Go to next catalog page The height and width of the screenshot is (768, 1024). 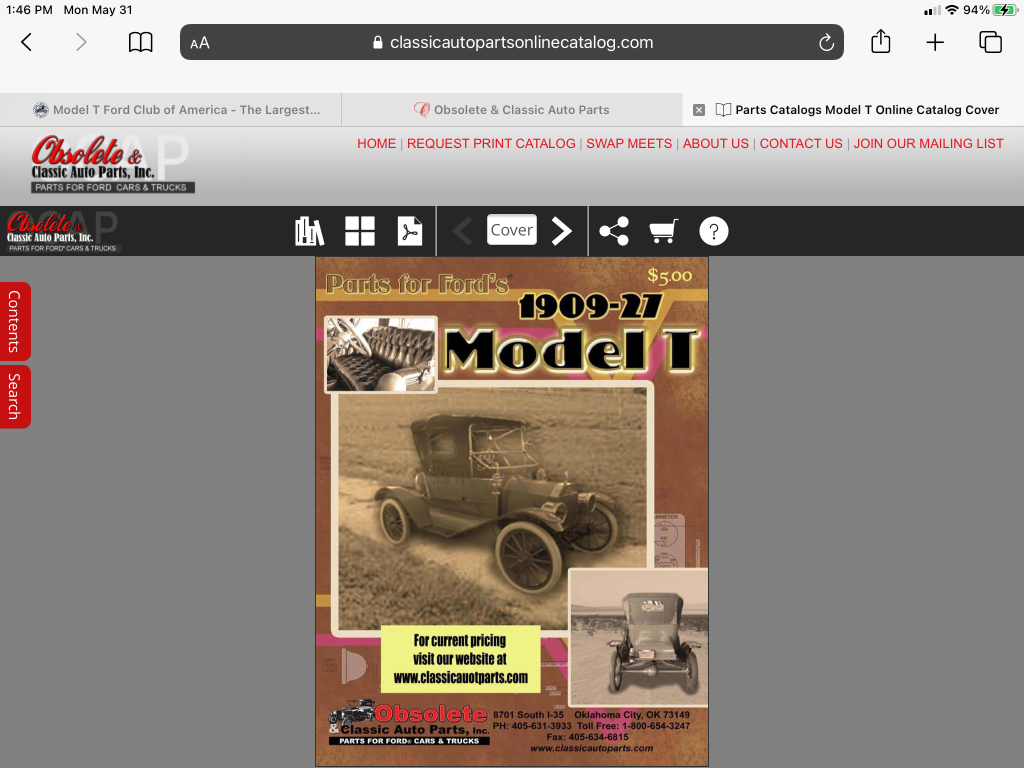click(x=562, y=231)
